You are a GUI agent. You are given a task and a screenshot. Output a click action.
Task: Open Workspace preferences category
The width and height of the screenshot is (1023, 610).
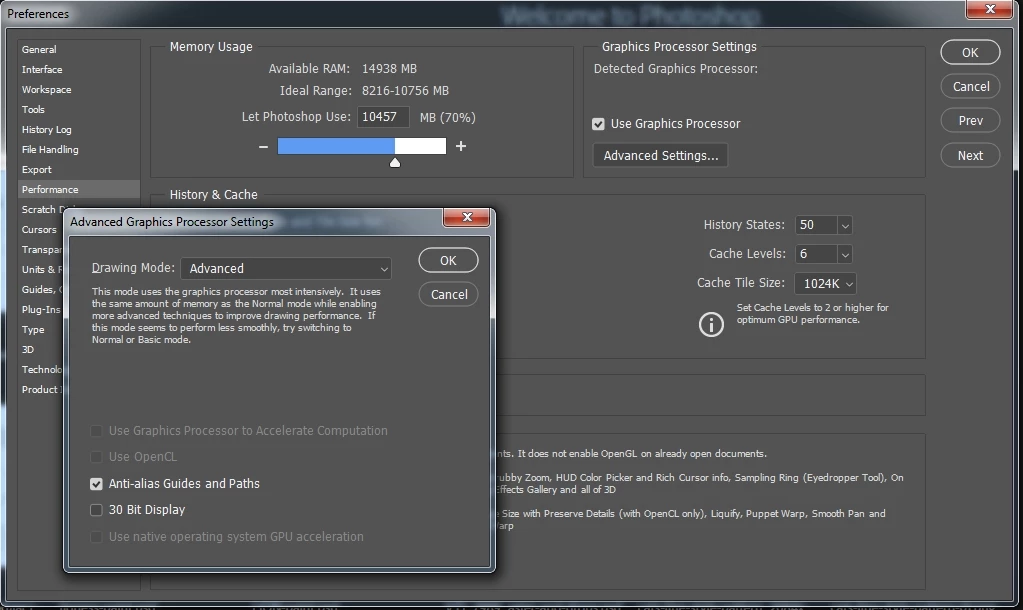tap(46, 89)
